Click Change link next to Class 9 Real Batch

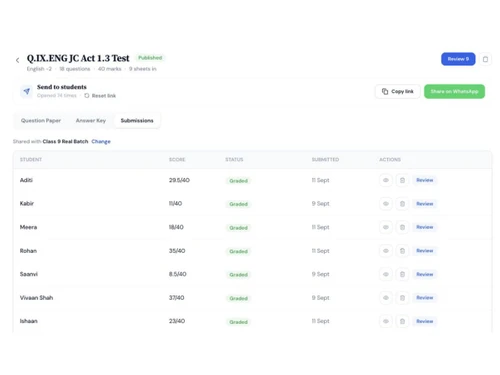101,141
